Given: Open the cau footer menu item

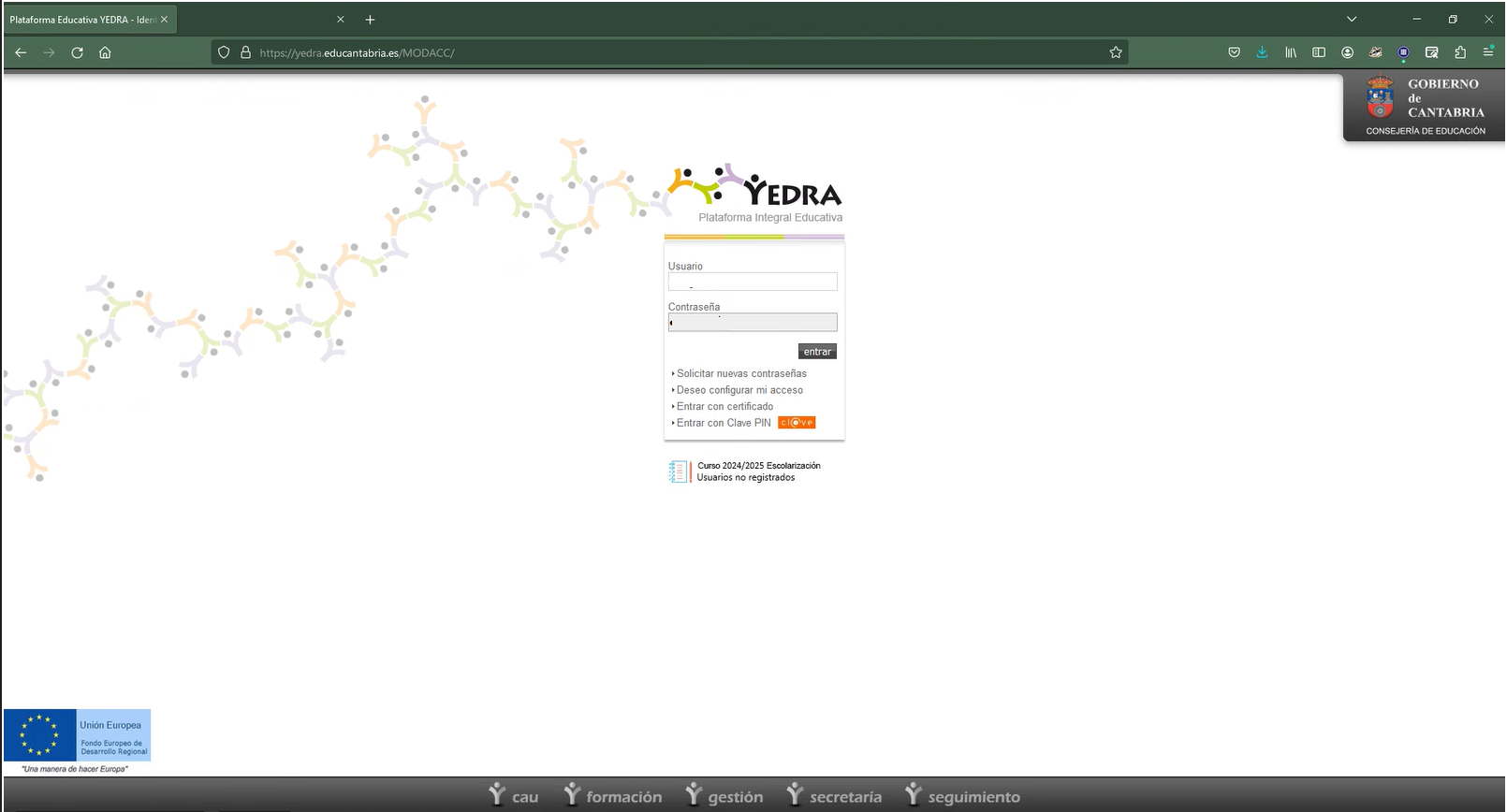Looking at the screenshot, I should (514, 795).
